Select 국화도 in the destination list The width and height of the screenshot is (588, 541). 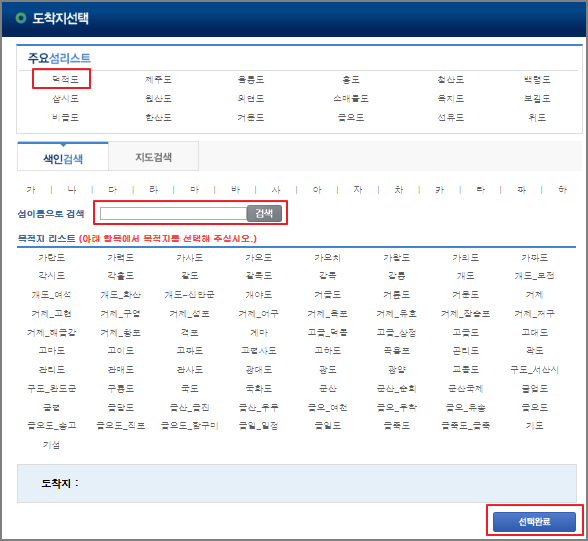coord(258,388)
